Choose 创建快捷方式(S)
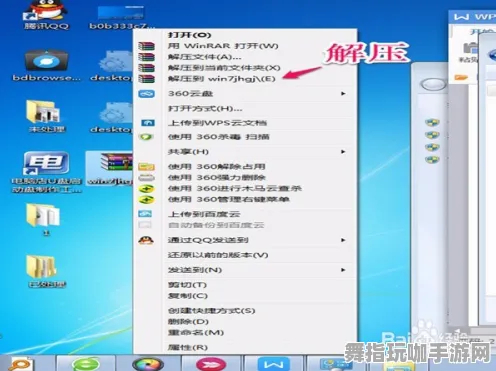The height and width of the screenshot is (371, 496). click(x=212, y=311)
